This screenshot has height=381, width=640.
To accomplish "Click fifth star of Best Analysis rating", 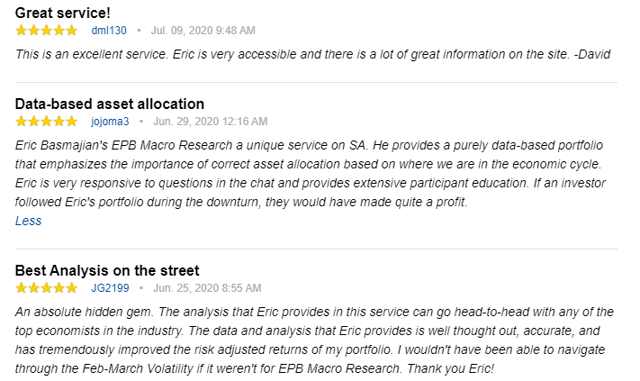I will (71, 288).
